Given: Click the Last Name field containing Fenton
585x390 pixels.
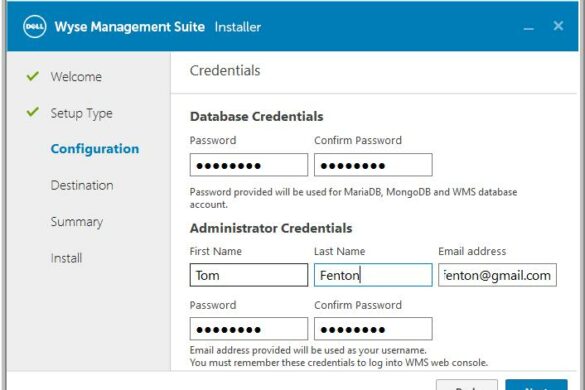Looking at the screenshot, I should (373, 275).
